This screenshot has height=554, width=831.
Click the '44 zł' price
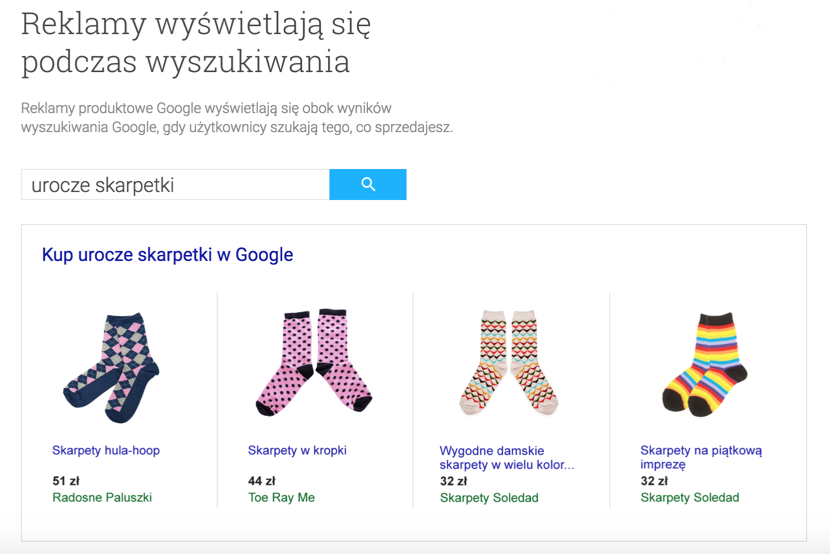(x=262, y=481)
